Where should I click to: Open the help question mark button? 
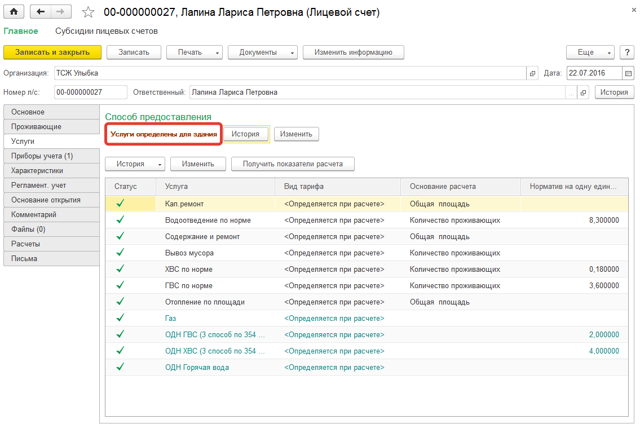[627, 52]
